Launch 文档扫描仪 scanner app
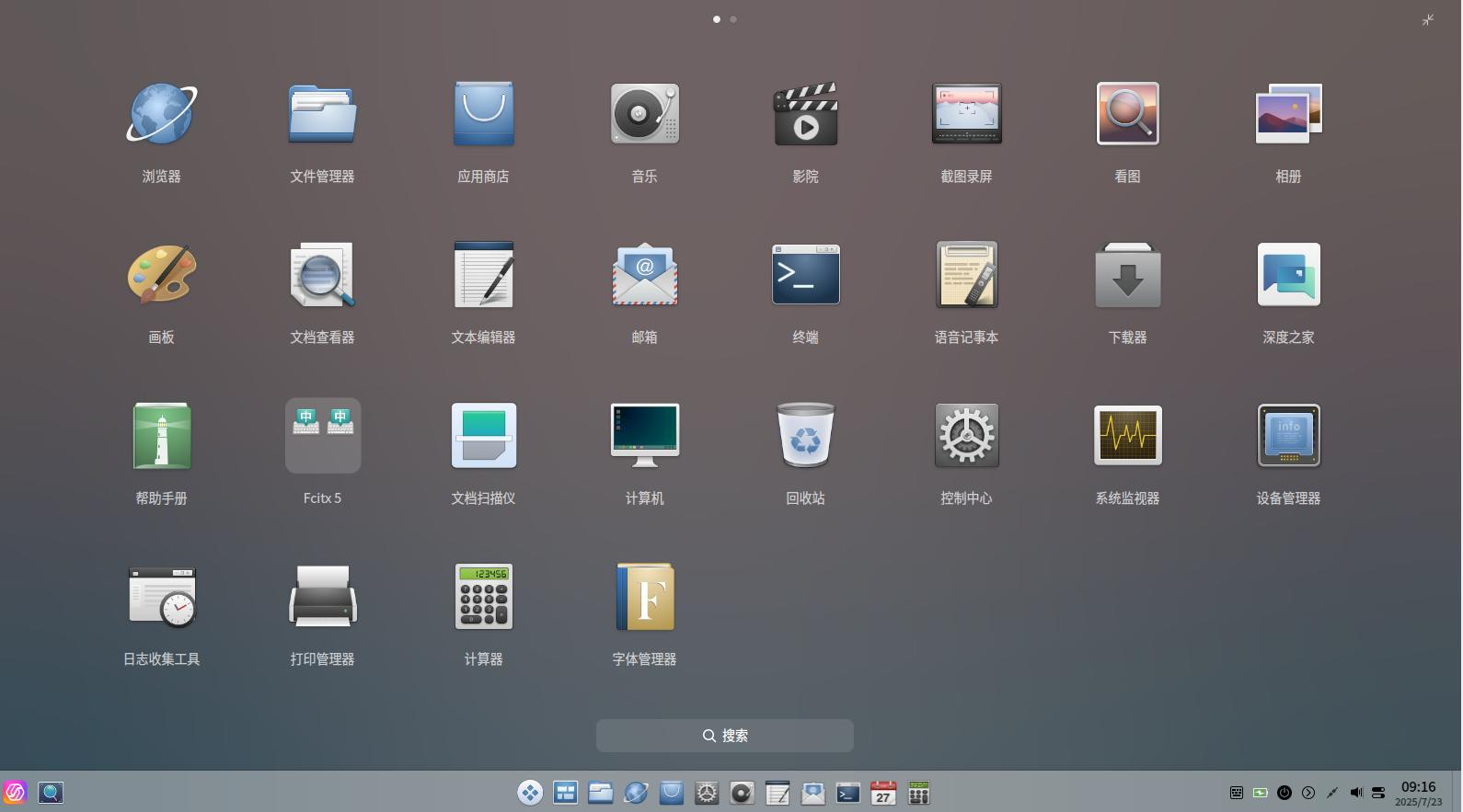Image resolution: width=1463 pixels, height=812 pixels. pos(483,436)
